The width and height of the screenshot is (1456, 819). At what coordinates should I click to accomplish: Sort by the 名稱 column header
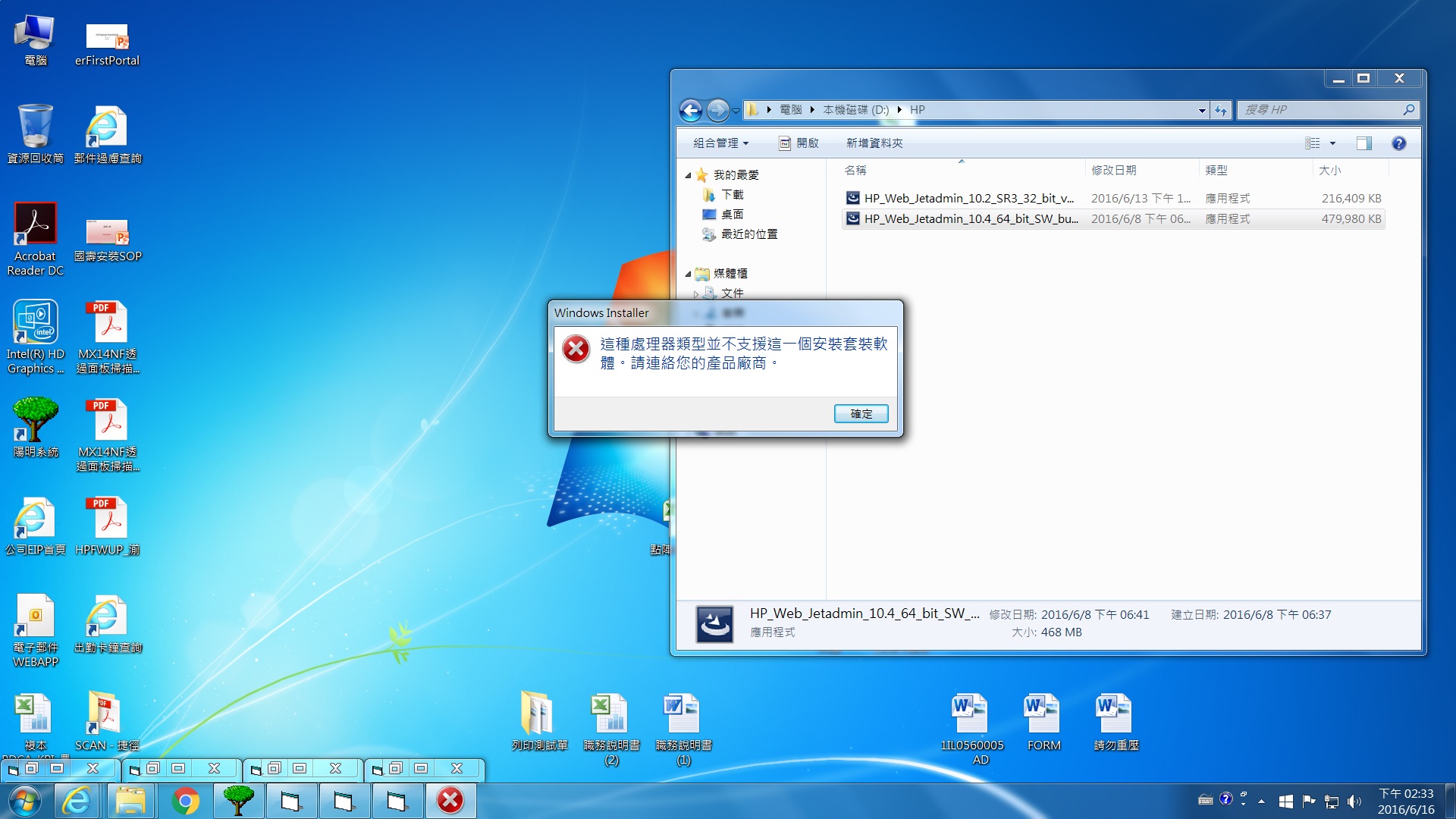tap(962, 171)
